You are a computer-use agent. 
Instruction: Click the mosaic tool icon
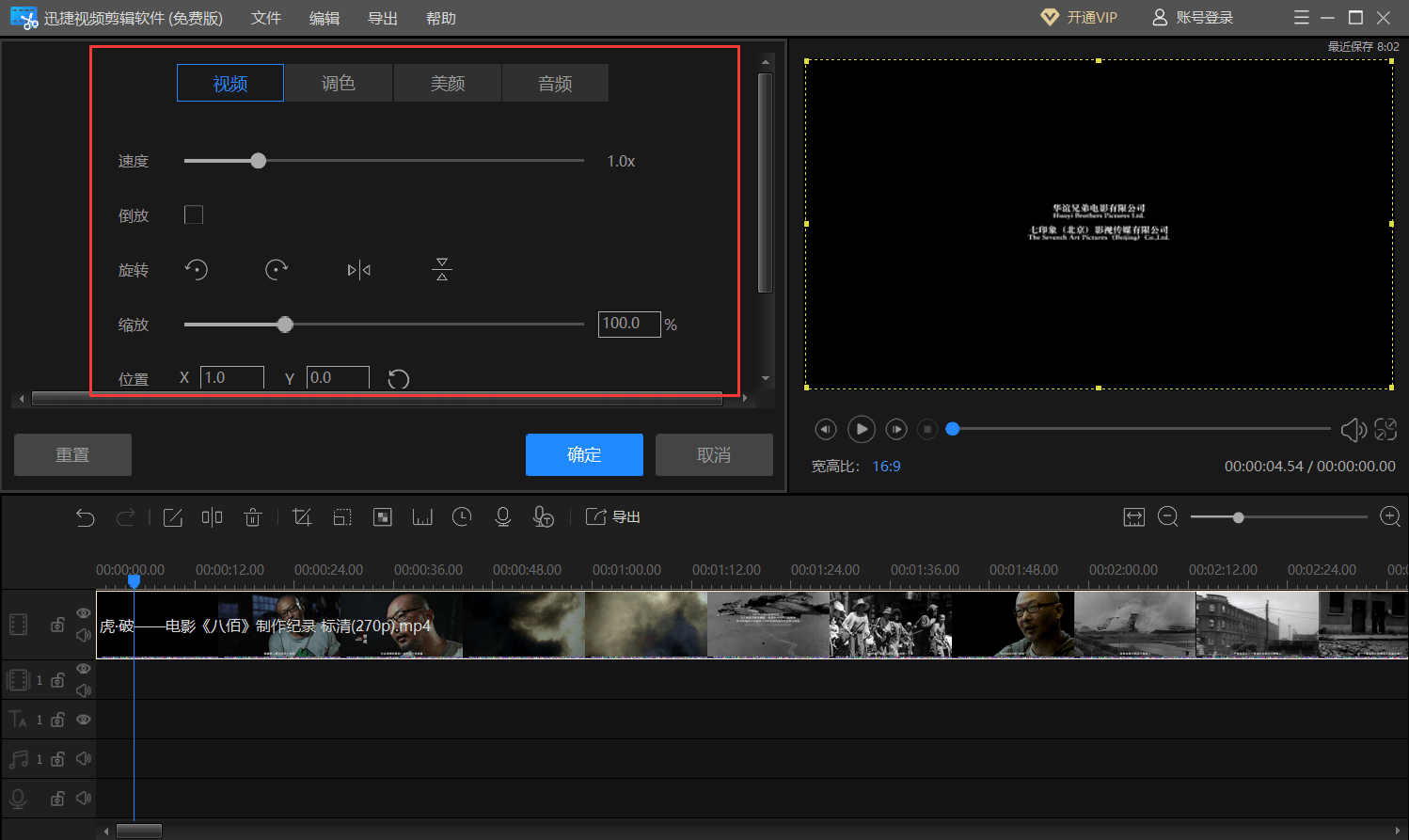[x=382, y=517]
